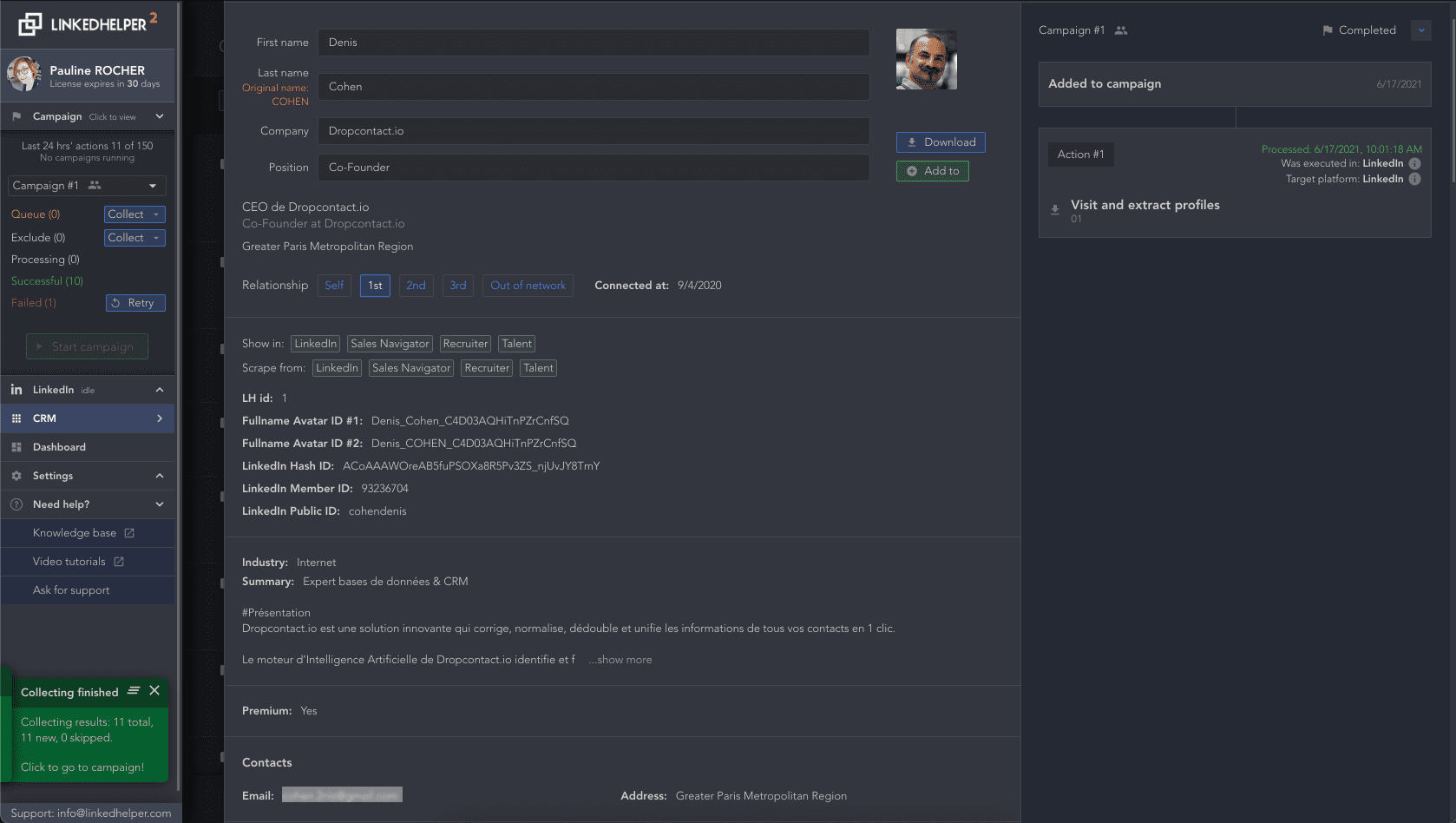Click the notification details lines icon

pyautogui.click(x=134, y=691)
